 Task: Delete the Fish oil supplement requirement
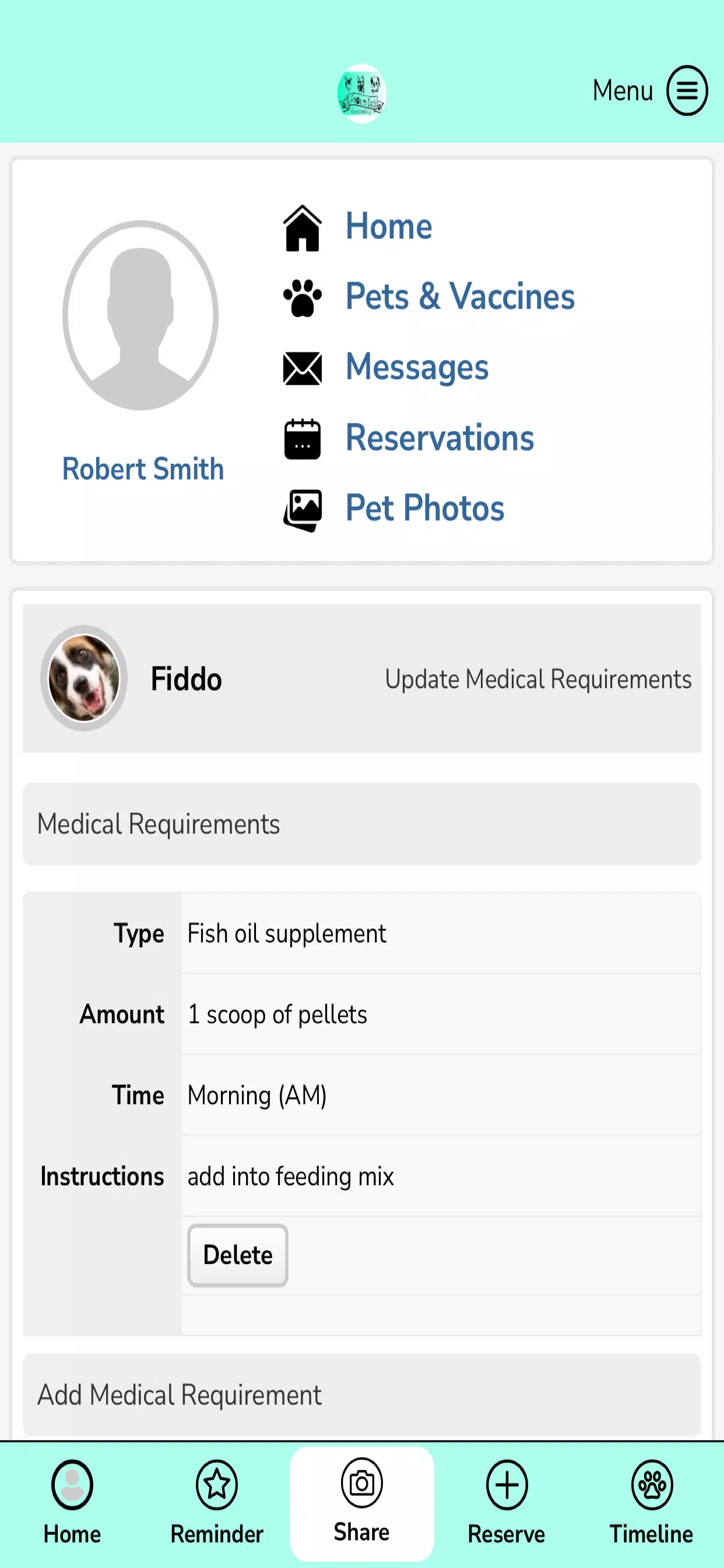pyautogui.click(x=237, y=1255)
